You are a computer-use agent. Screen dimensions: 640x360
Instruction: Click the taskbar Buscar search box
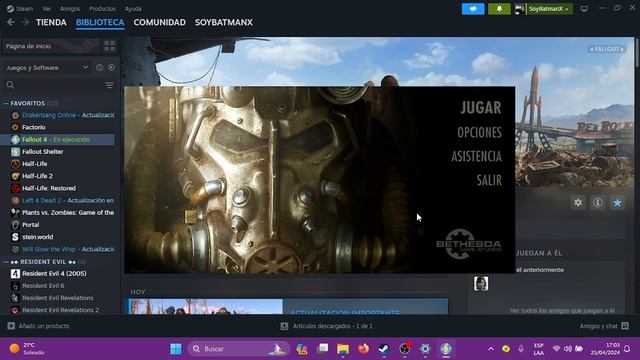(239, 349)
